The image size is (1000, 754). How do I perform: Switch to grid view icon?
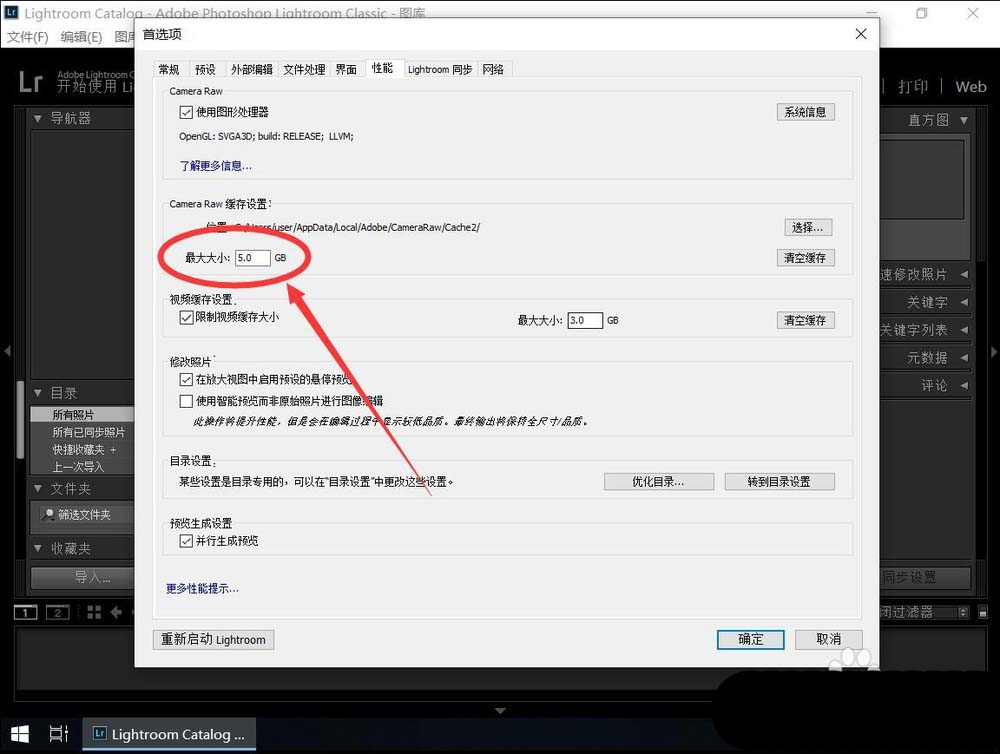click(x=94, y=612)
